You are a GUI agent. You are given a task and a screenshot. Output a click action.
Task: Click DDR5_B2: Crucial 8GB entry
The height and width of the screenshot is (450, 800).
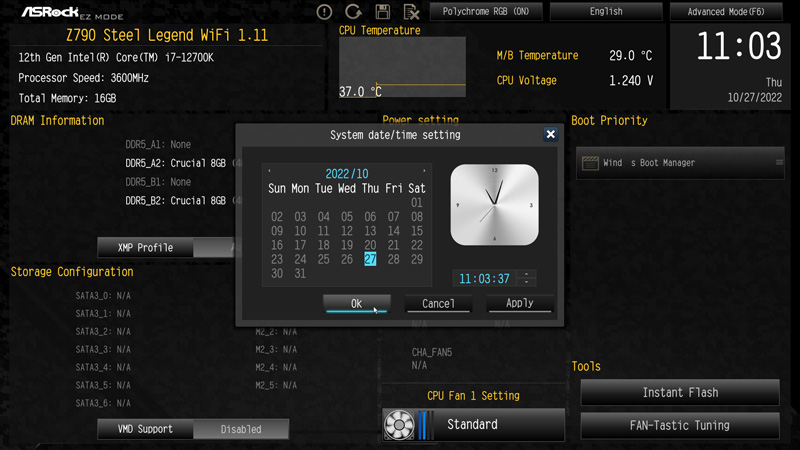[x=176, y=201]
